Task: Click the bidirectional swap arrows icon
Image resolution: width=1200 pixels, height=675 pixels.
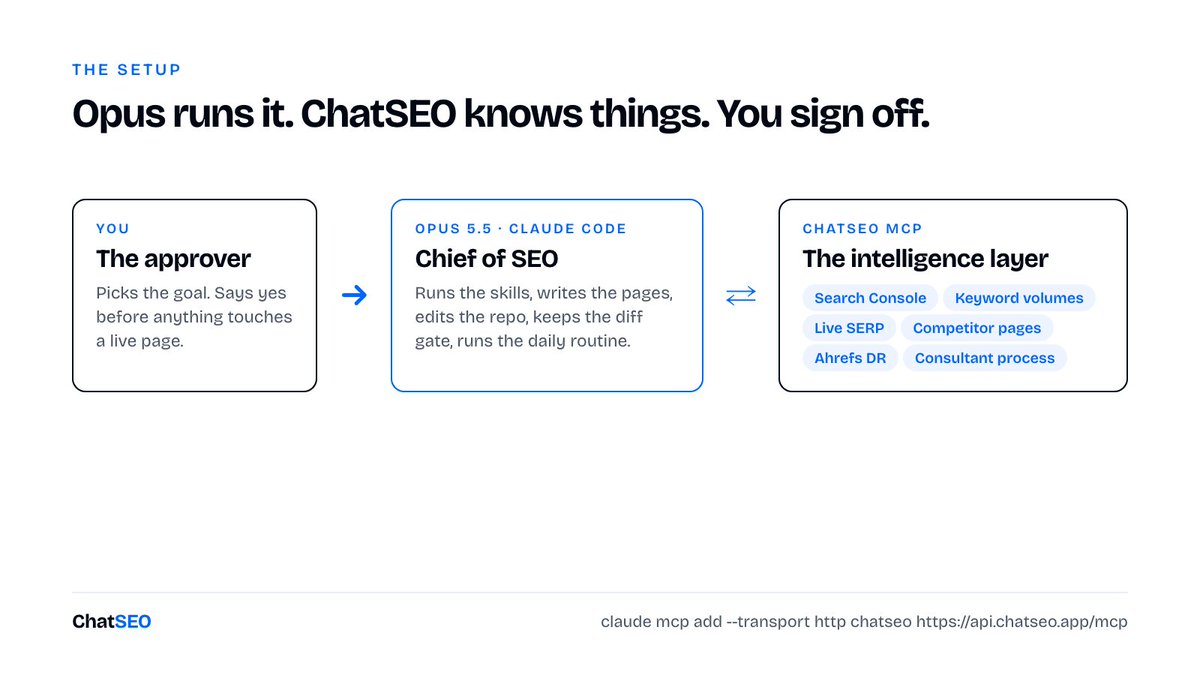Action: (741, 295)
